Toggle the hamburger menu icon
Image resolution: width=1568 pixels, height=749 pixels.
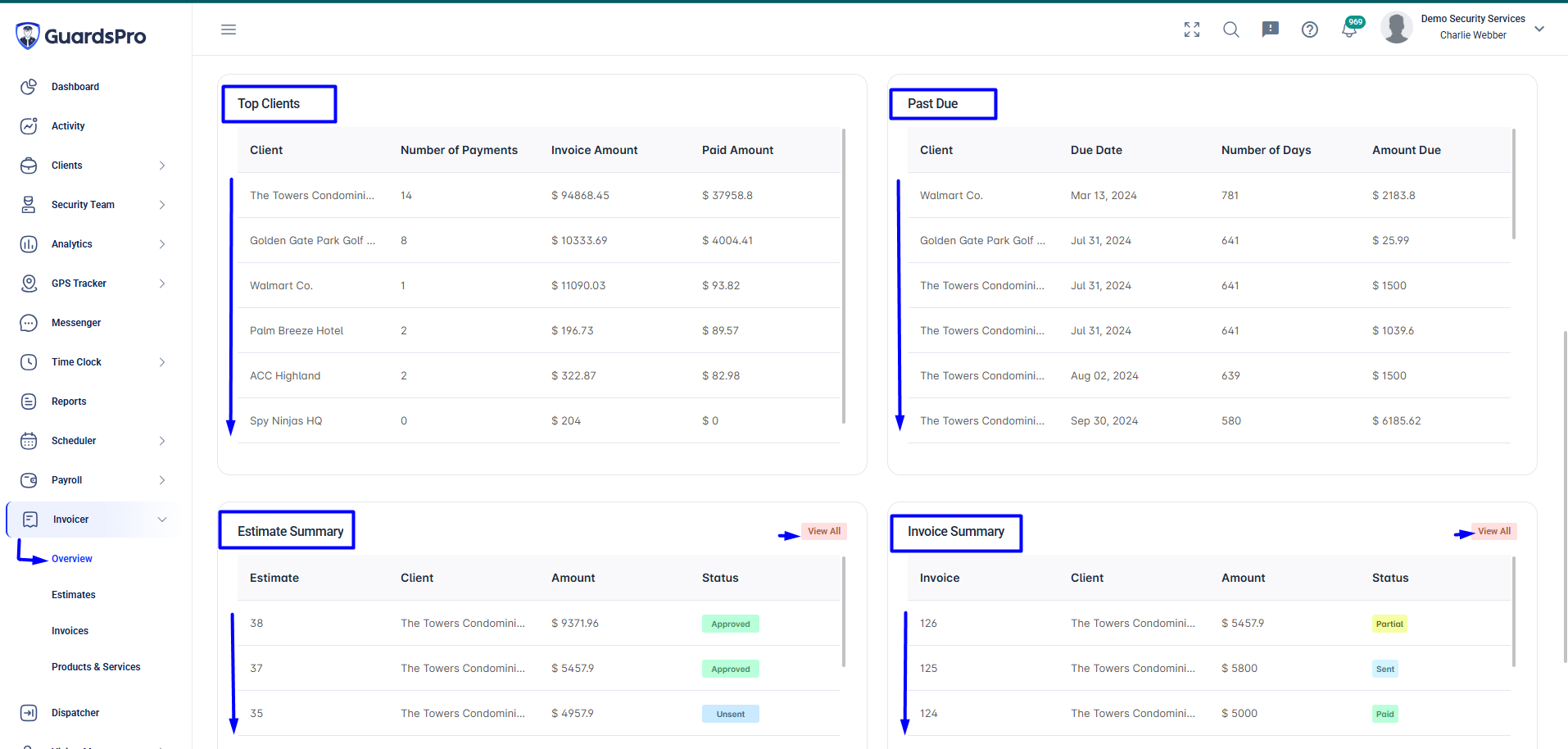pos(229,30)
